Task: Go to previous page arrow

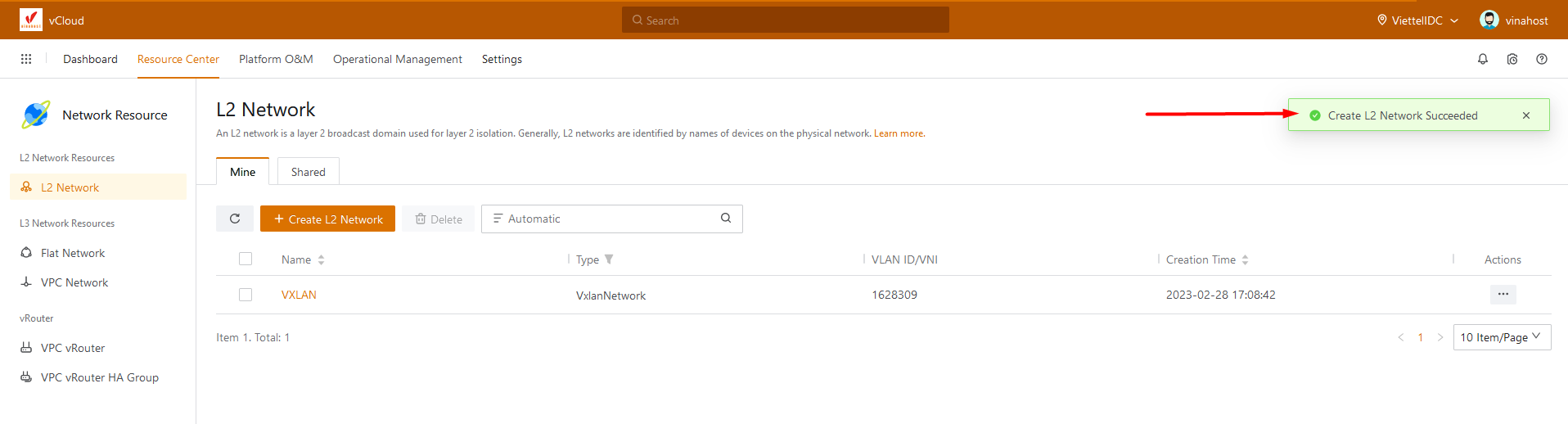Action: (x=1401, y=337)
